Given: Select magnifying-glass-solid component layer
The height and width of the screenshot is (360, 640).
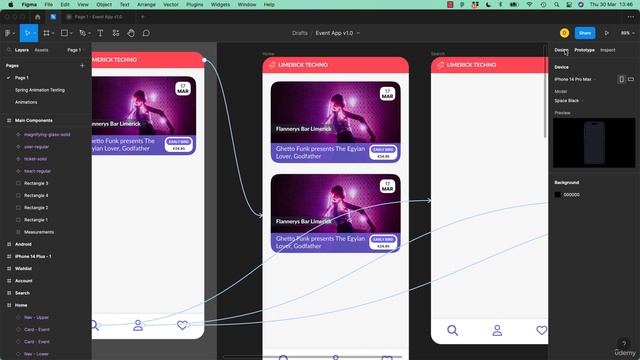Looking at the screenshot, I should click(47, 134).
